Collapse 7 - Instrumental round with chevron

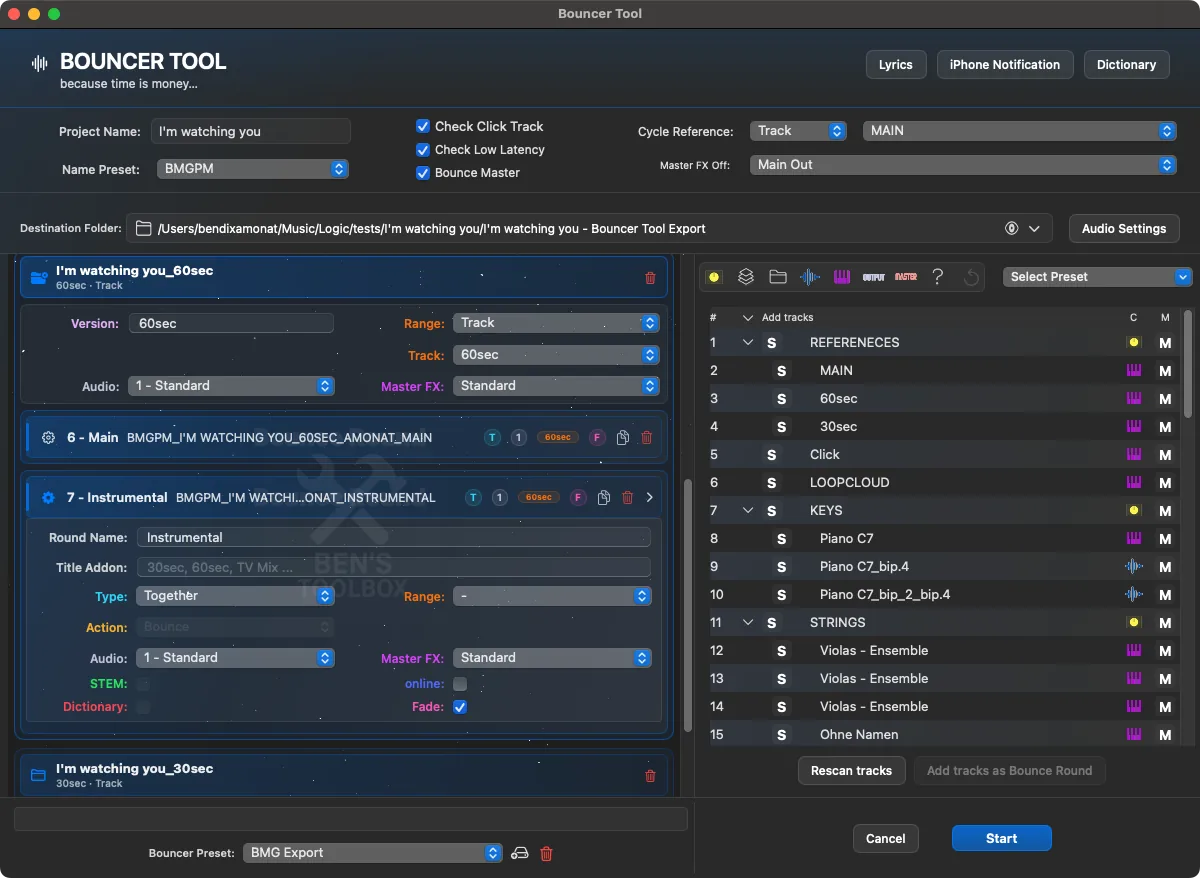coord(650,497)
